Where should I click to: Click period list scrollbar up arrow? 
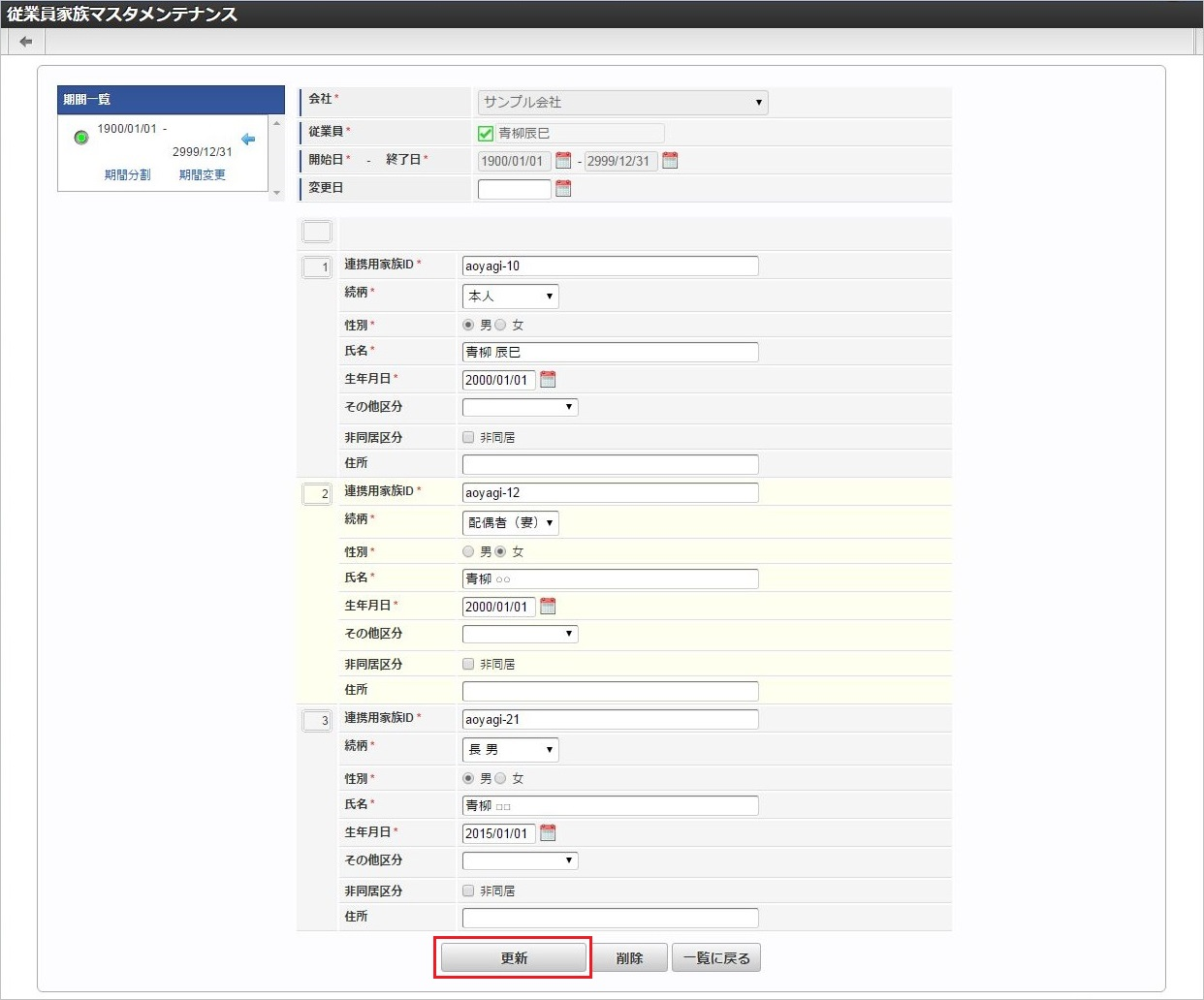tap(277, 123)
